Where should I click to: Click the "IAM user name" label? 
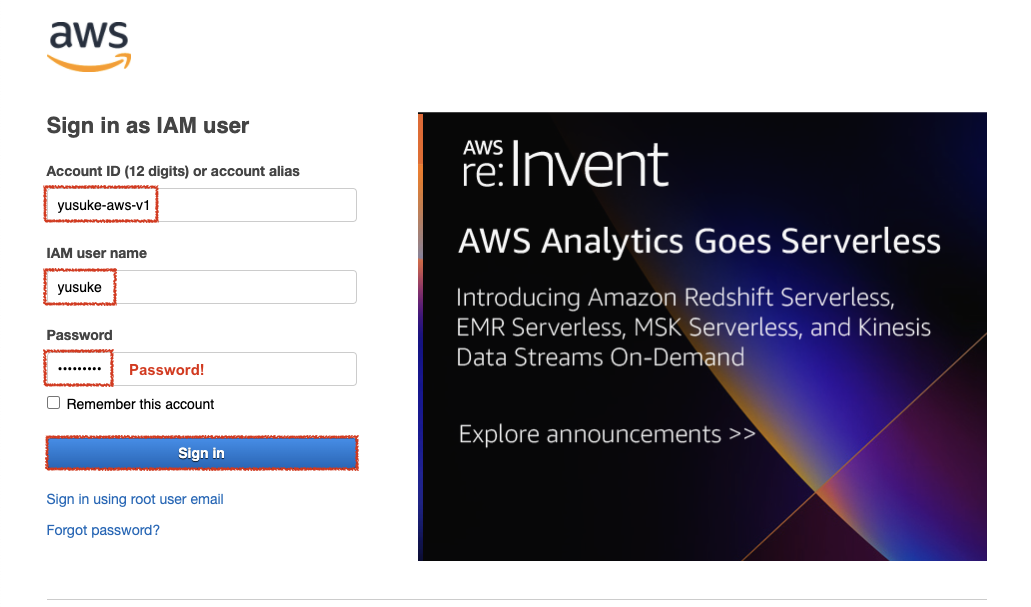pos(97,253)
